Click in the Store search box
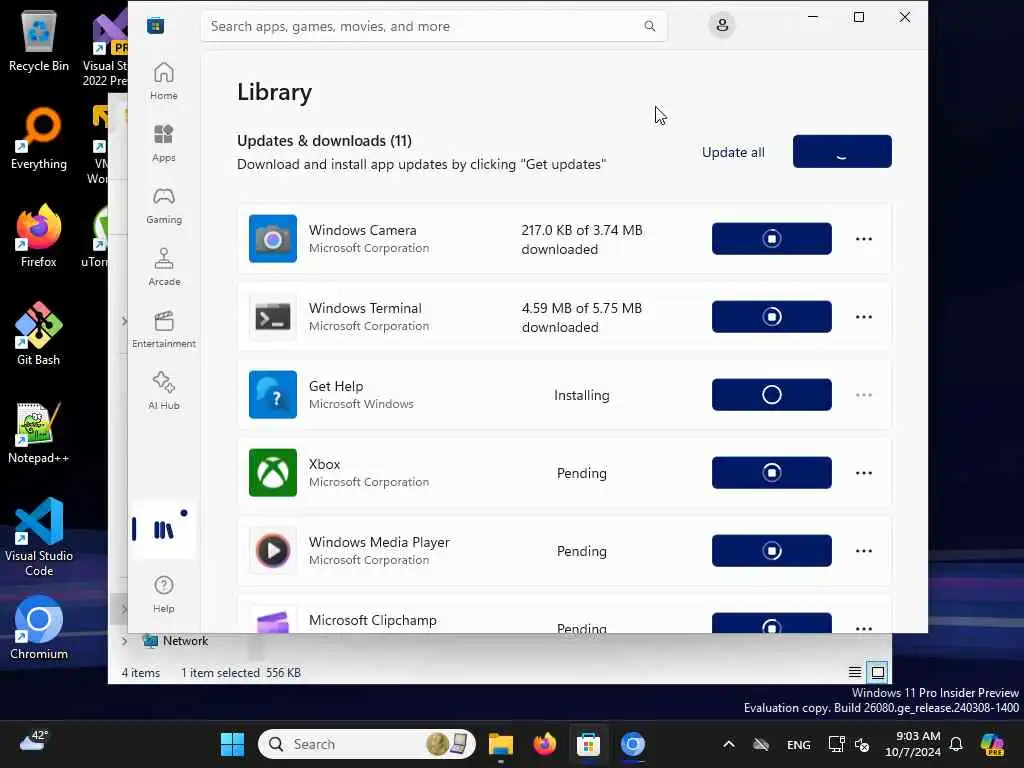 pyautogui.click(x=434, y=26)
